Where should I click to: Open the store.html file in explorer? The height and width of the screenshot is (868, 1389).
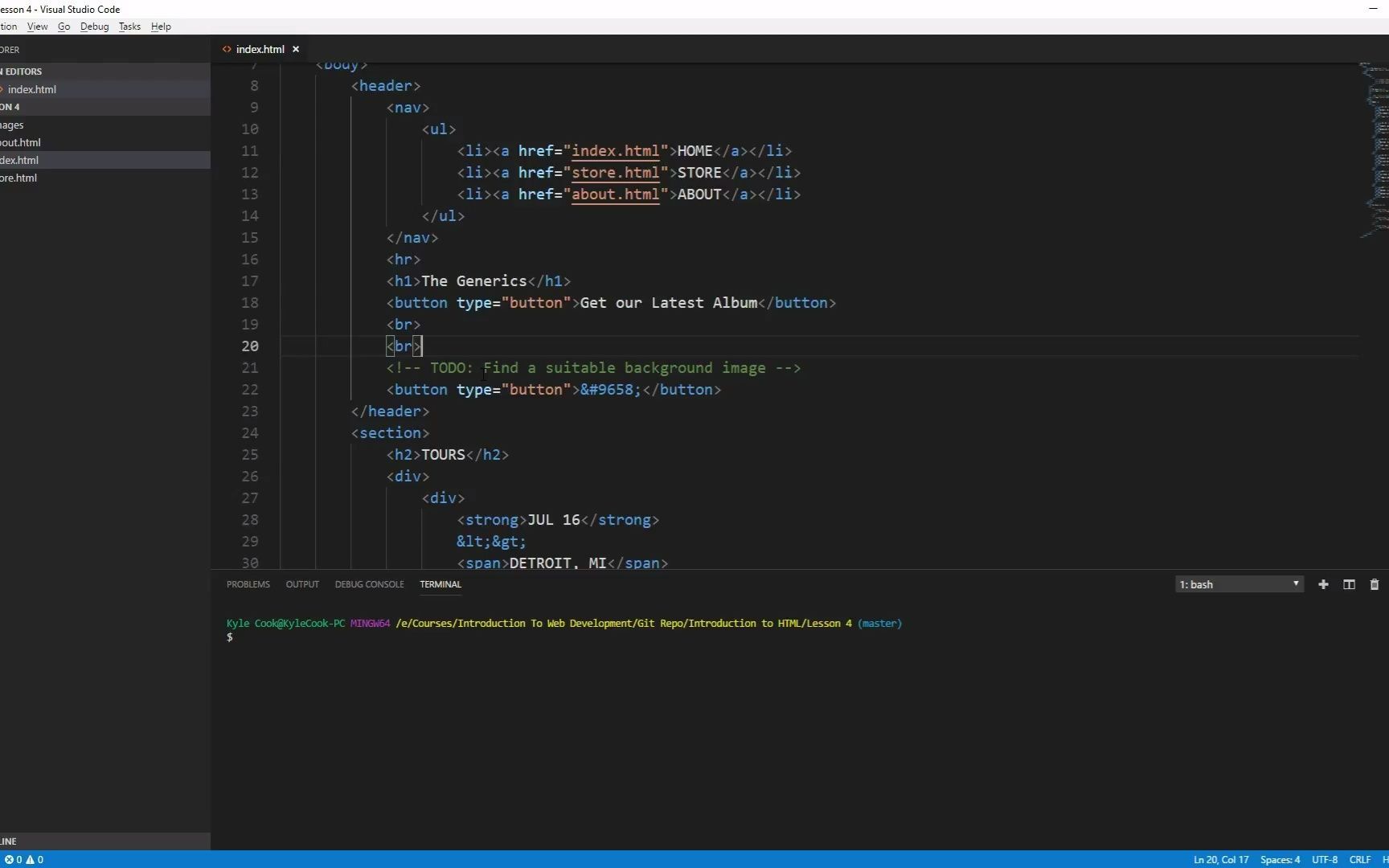[105, 178]
